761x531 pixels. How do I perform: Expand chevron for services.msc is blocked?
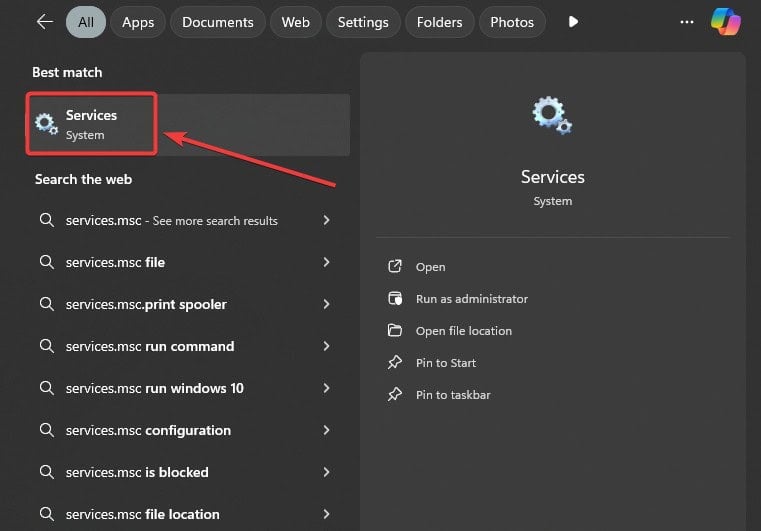point(327,472)
